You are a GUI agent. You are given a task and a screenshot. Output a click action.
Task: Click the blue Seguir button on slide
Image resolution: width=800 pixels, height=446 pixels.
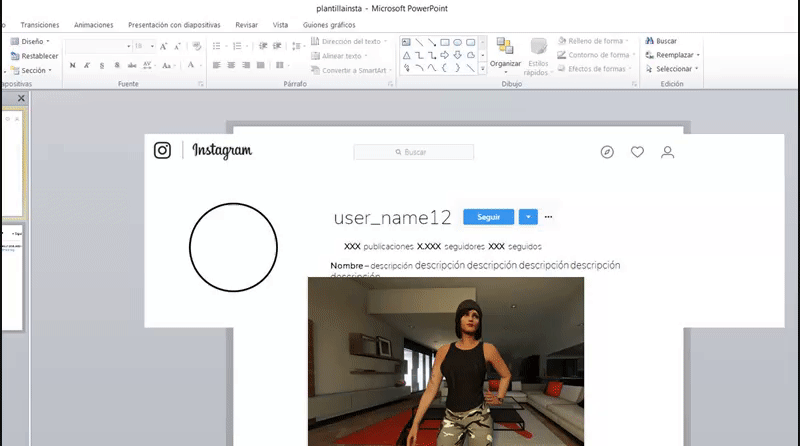489,217
